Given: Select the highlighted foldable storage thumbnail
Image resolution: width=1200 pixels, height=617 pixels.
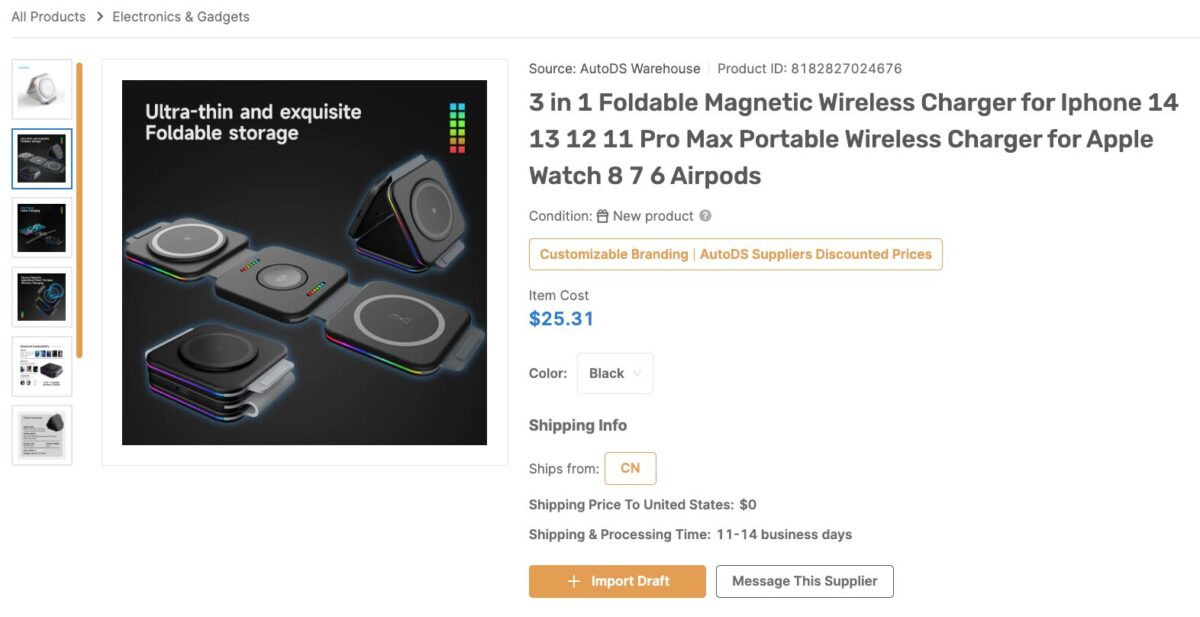Looking at the screenshot, I should [42, 159].
